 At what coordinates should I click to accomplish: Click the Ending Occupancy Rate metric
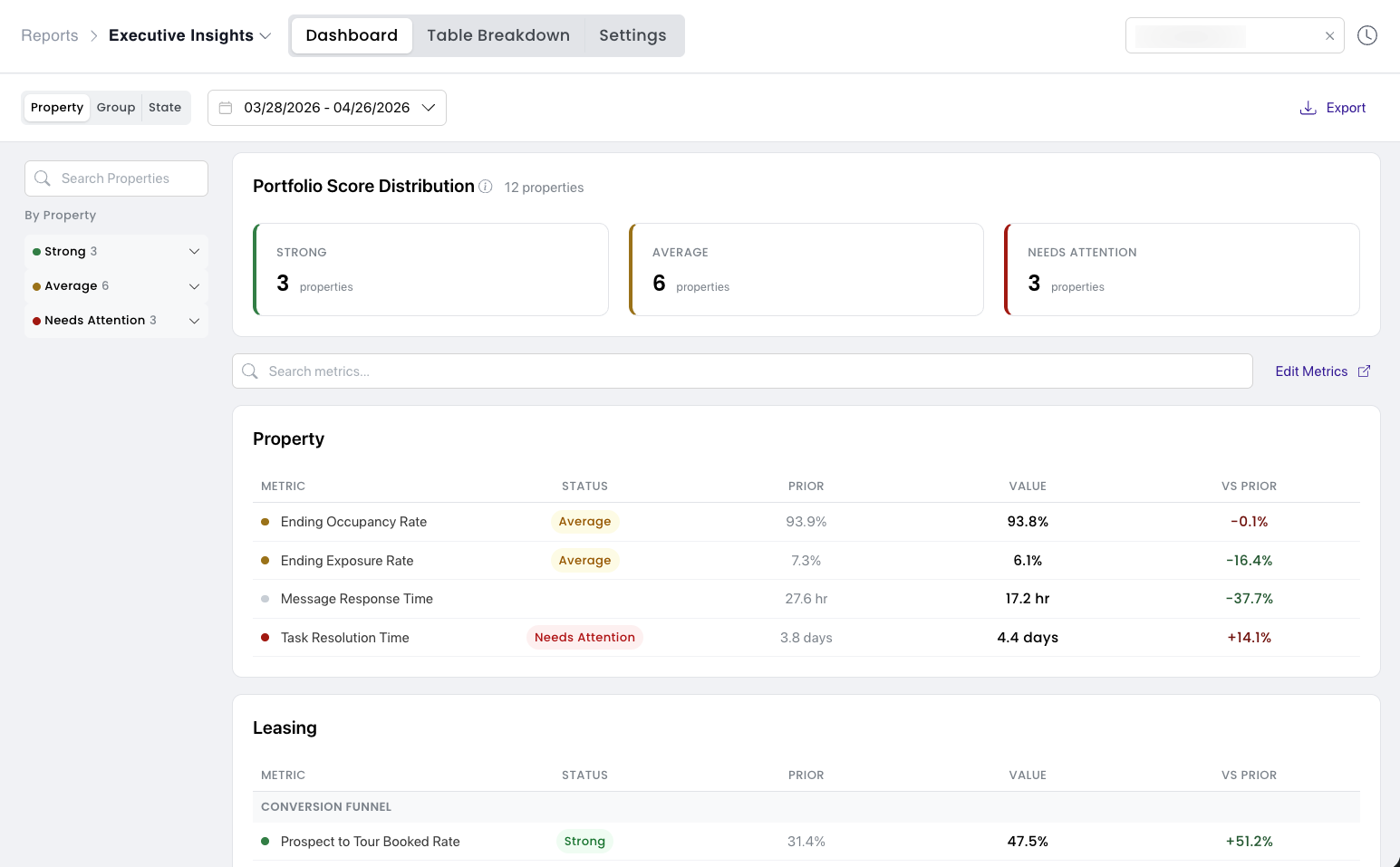pyautogui.click(x=353, y=522)
